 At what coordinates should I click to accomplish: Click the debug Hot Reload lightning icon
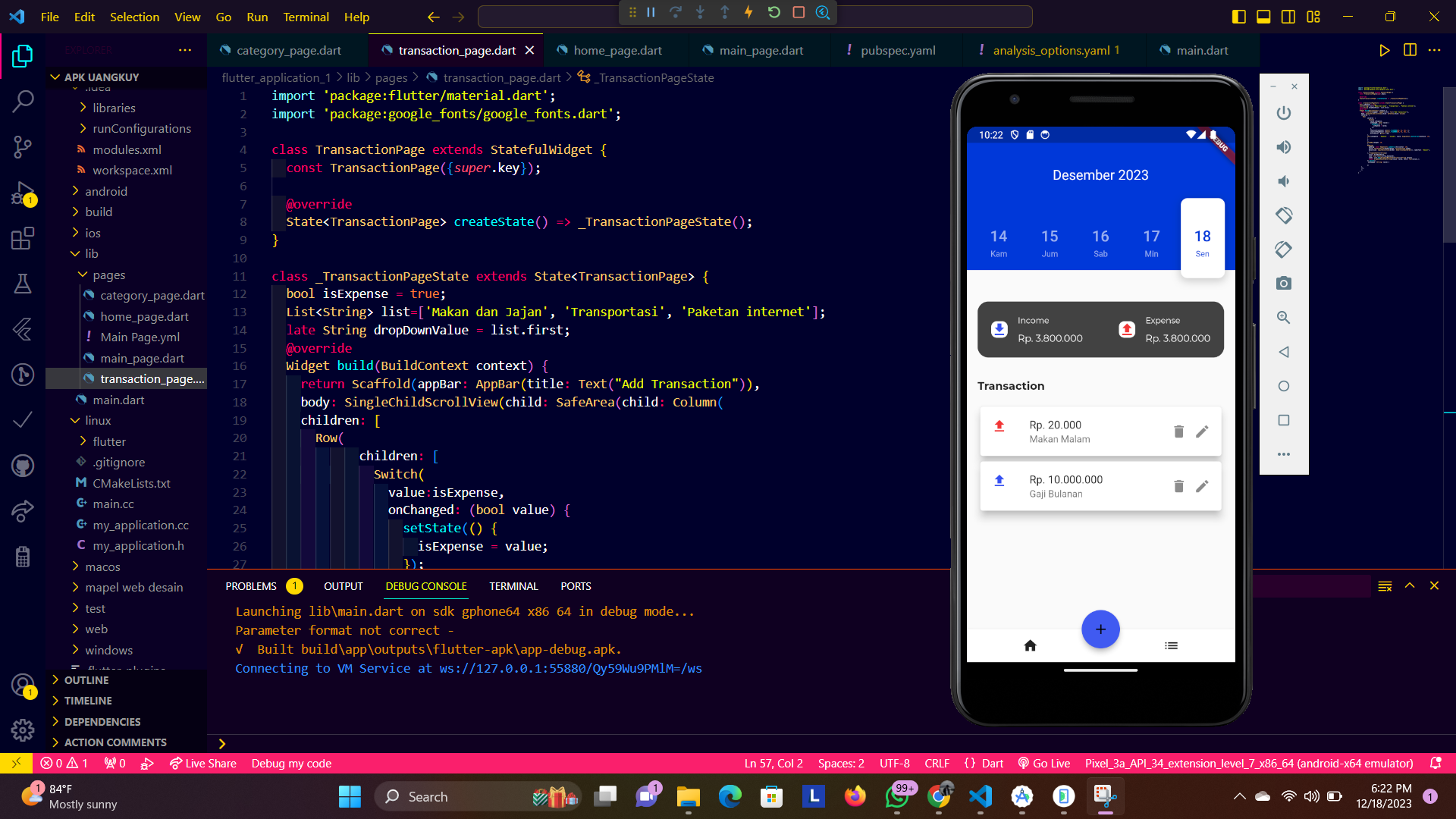click(x=748, y=13)
